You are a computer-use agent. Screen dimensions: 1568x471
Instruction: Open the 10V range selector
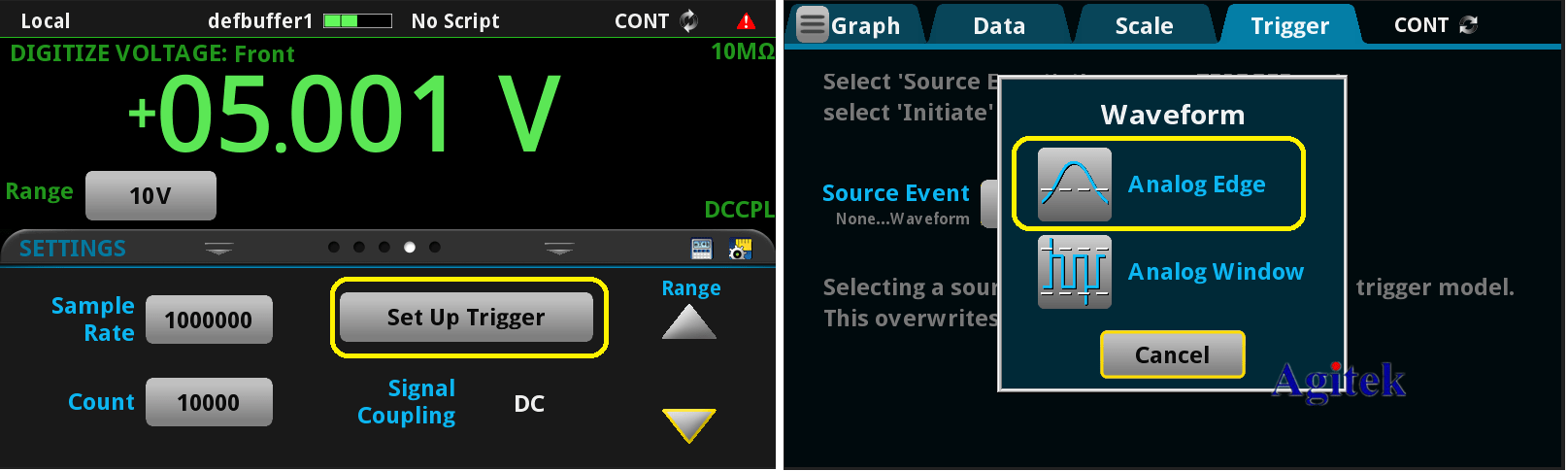tap(150, 196)
